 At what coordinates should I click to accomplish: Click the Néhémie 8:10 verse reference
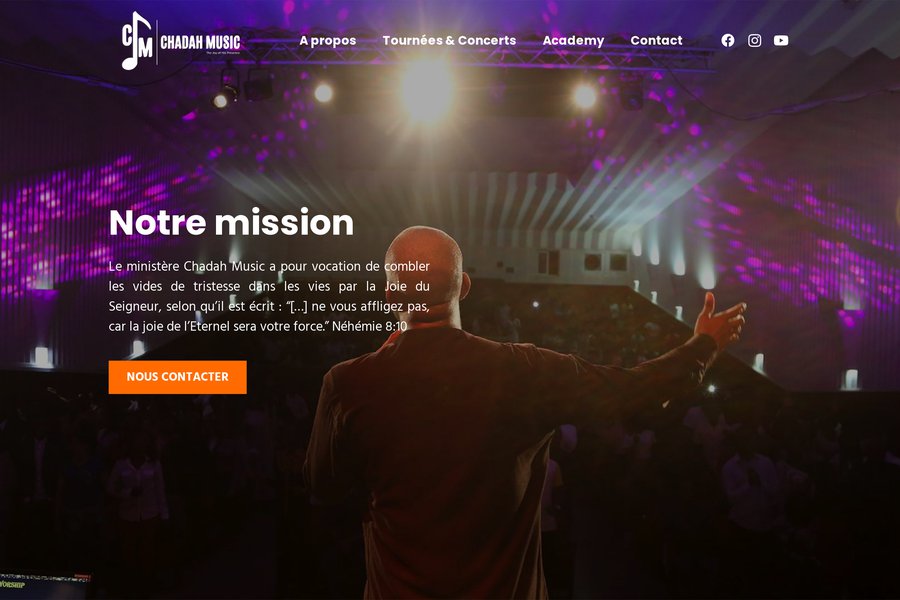[370, 326]
